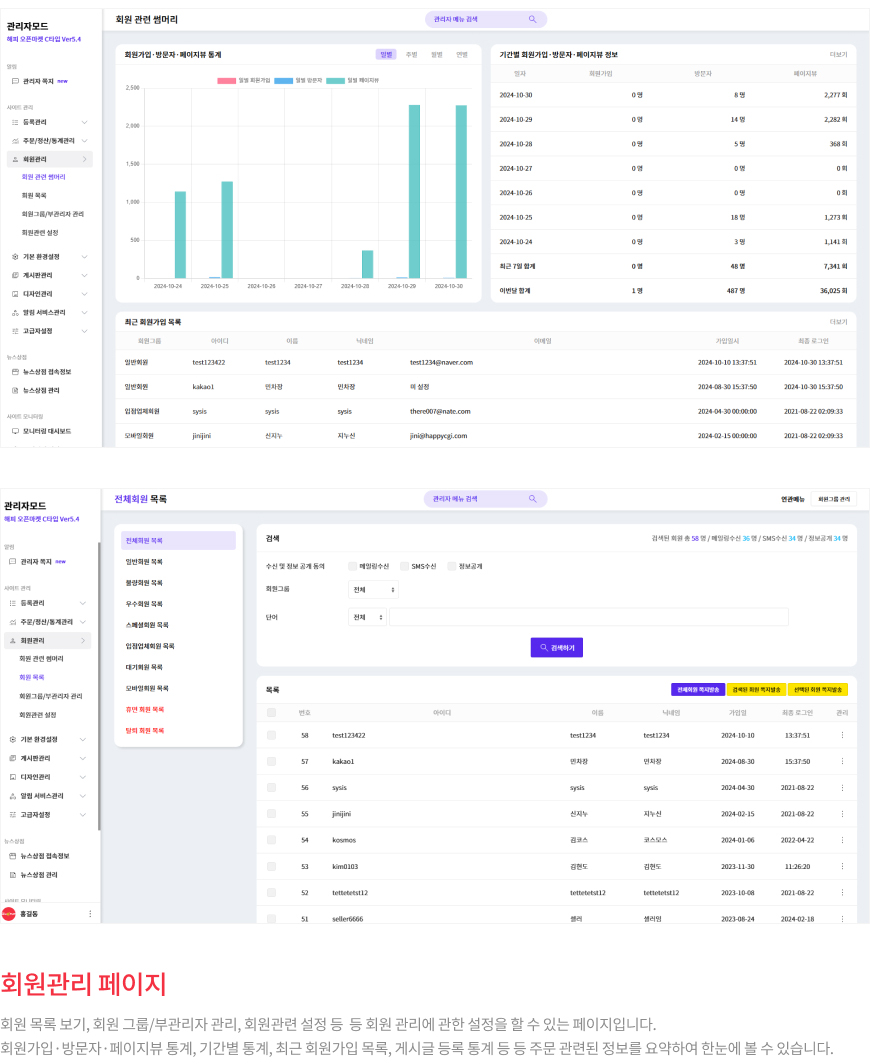The height and width of the screenshot is (1064, 870).
Task: Click the 모니터링 대시보드 sidebar icon
Action: click(x=15, y=431)
